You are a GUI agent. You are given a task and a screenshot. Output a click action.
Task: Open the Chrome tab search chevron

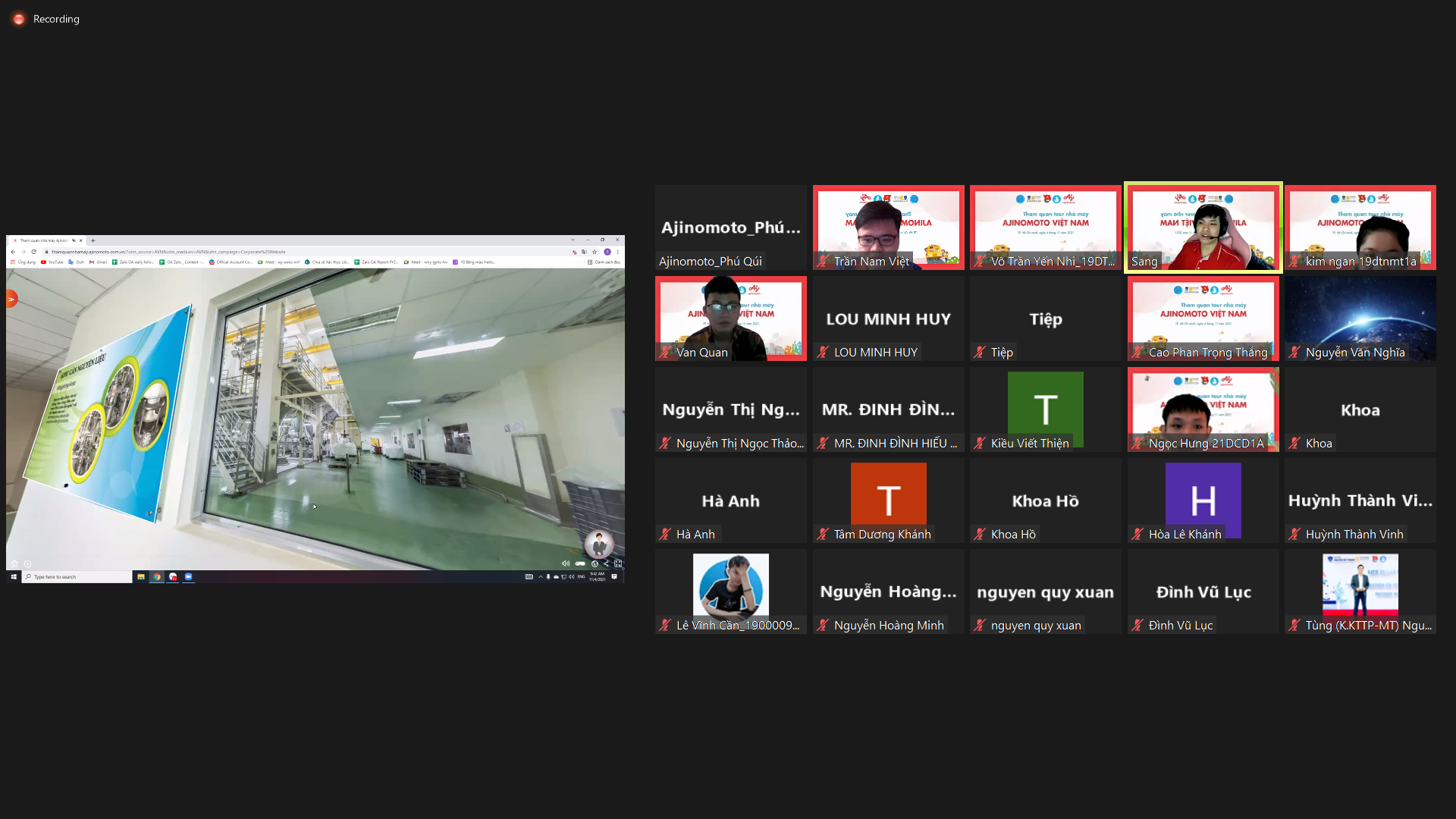pyautogui.click(x=573, y=240)
